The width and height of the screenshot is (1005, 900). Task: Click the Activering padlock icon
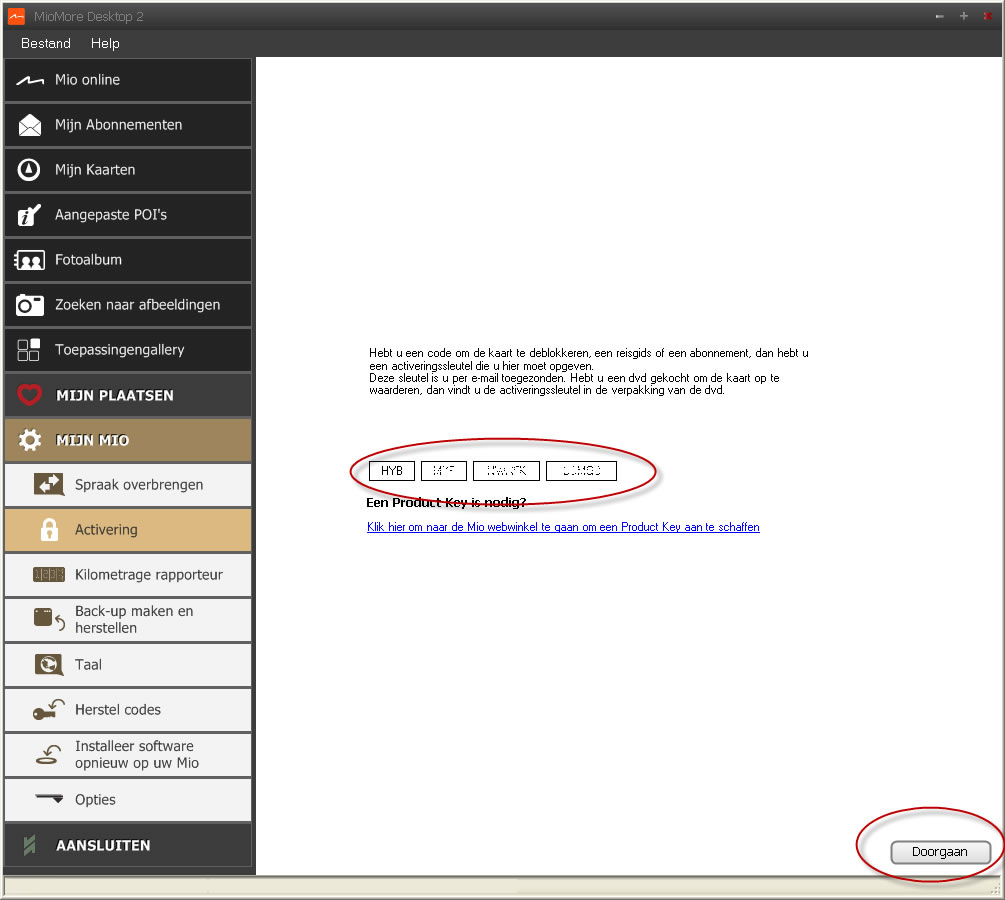(49, 529)
